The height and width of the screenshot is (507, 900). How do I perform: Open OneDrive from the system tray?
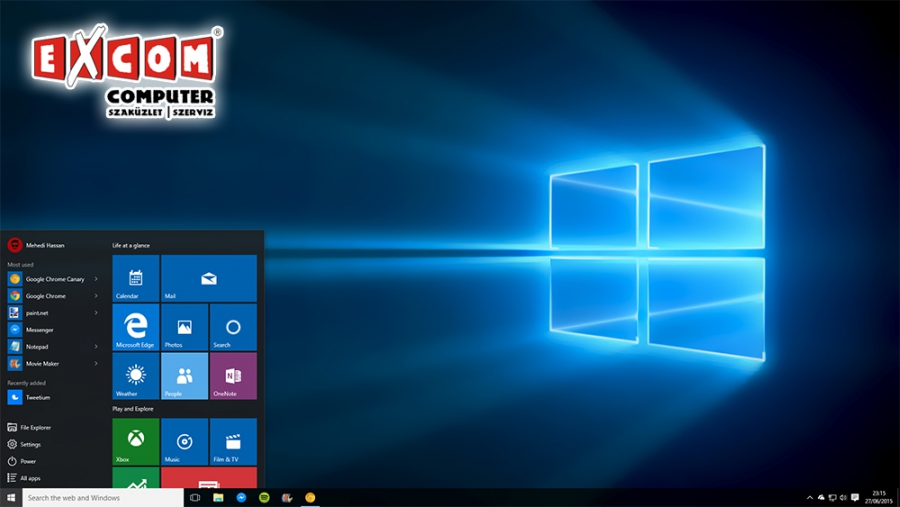pyautogui.click(x=821, y=498)
